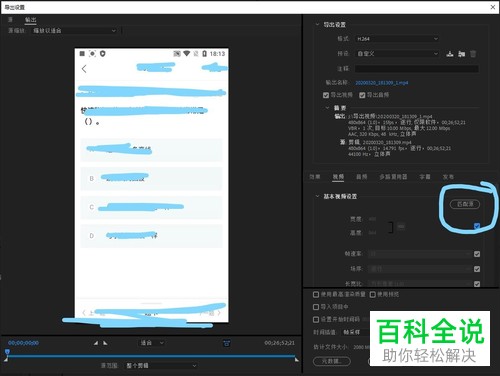The image size is (500, 376).
Task: Click the save preset icon
Action: [450, 54]
